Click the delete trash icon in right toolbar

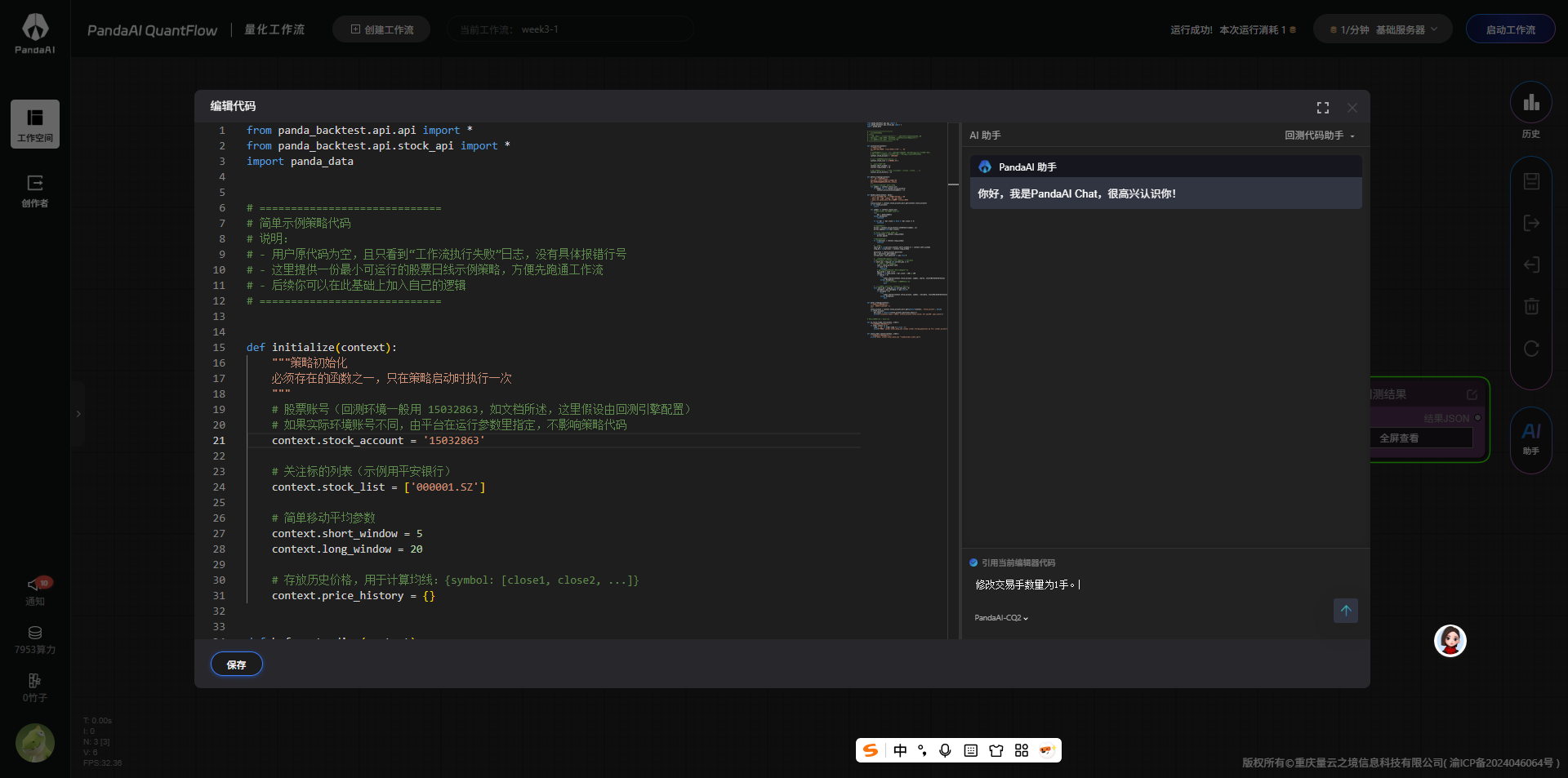pyautogui.click(x=1531, y=306)
